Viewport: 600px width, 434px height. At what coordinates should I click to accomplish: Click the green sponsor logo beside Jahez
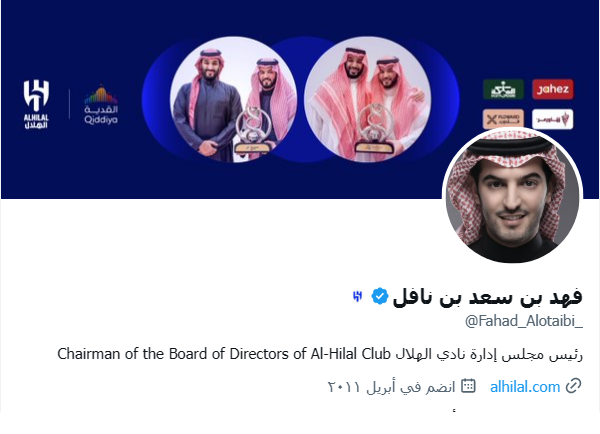(503, 89)
